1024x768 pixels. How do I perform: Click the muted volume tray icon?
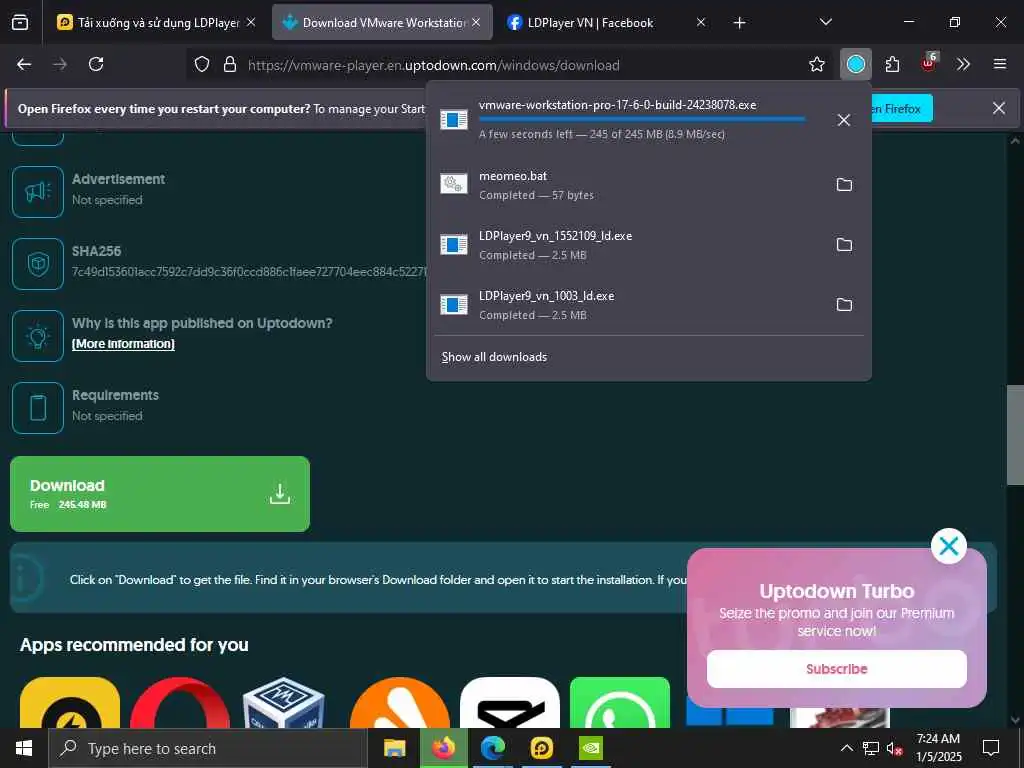point(894,748)
